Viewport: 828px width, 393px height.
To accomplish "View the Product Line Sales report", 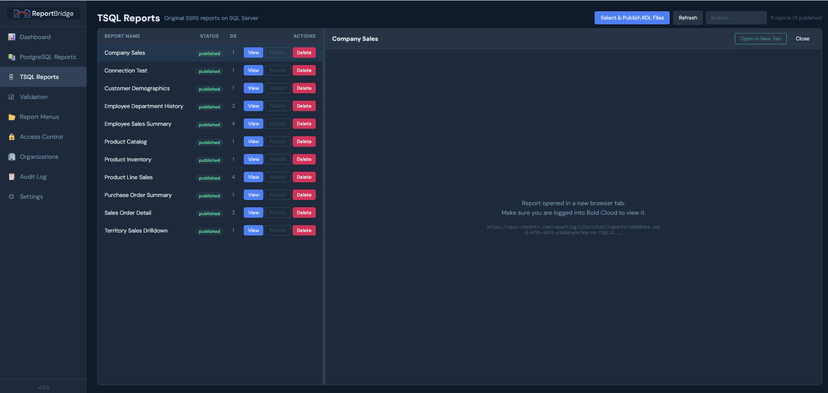I will 253,177.
